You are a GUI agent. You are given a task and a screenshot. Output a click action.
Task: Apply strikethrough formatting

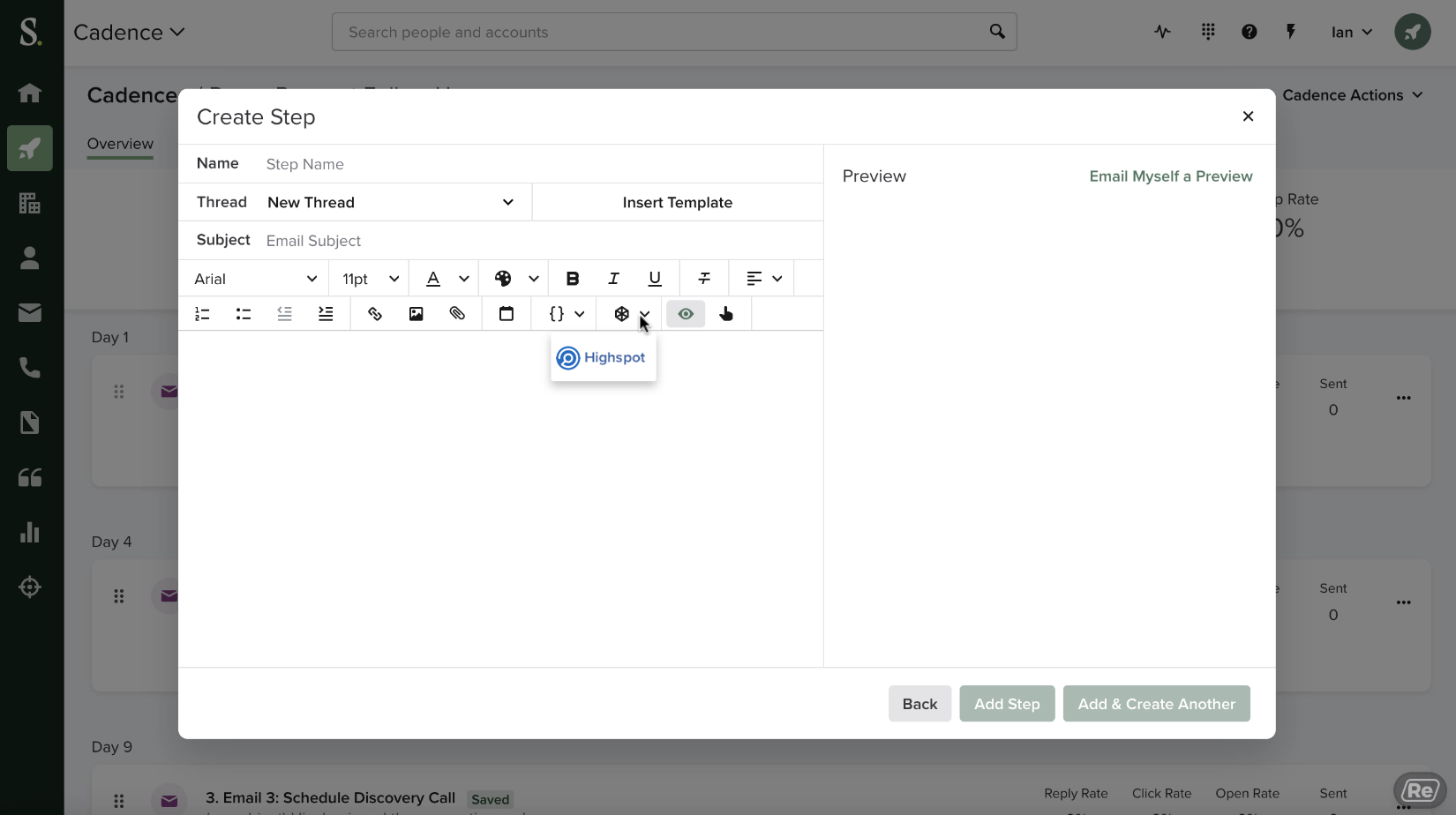[704, 279]
